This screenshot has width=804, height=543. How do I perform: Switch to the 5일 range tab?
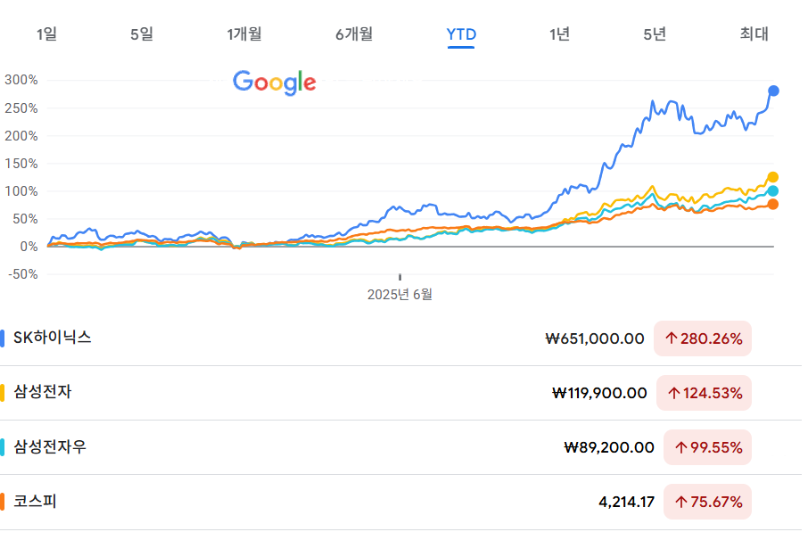[x=141, y=34]
